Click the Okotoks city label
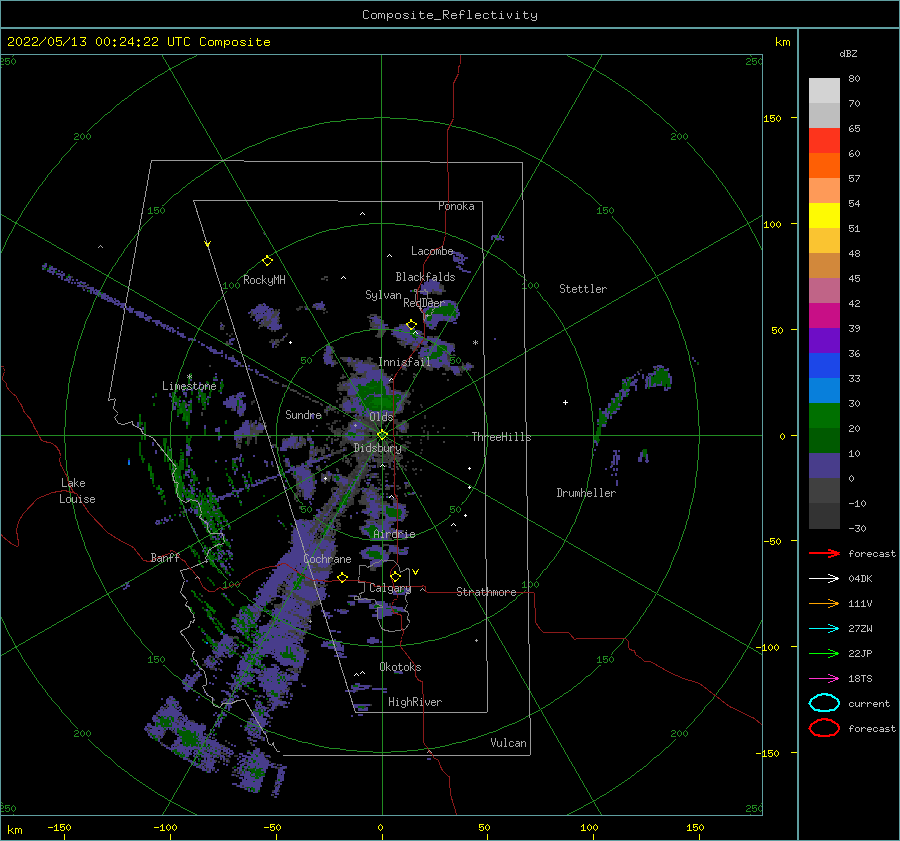900x841 pixels. click(400, 667)
